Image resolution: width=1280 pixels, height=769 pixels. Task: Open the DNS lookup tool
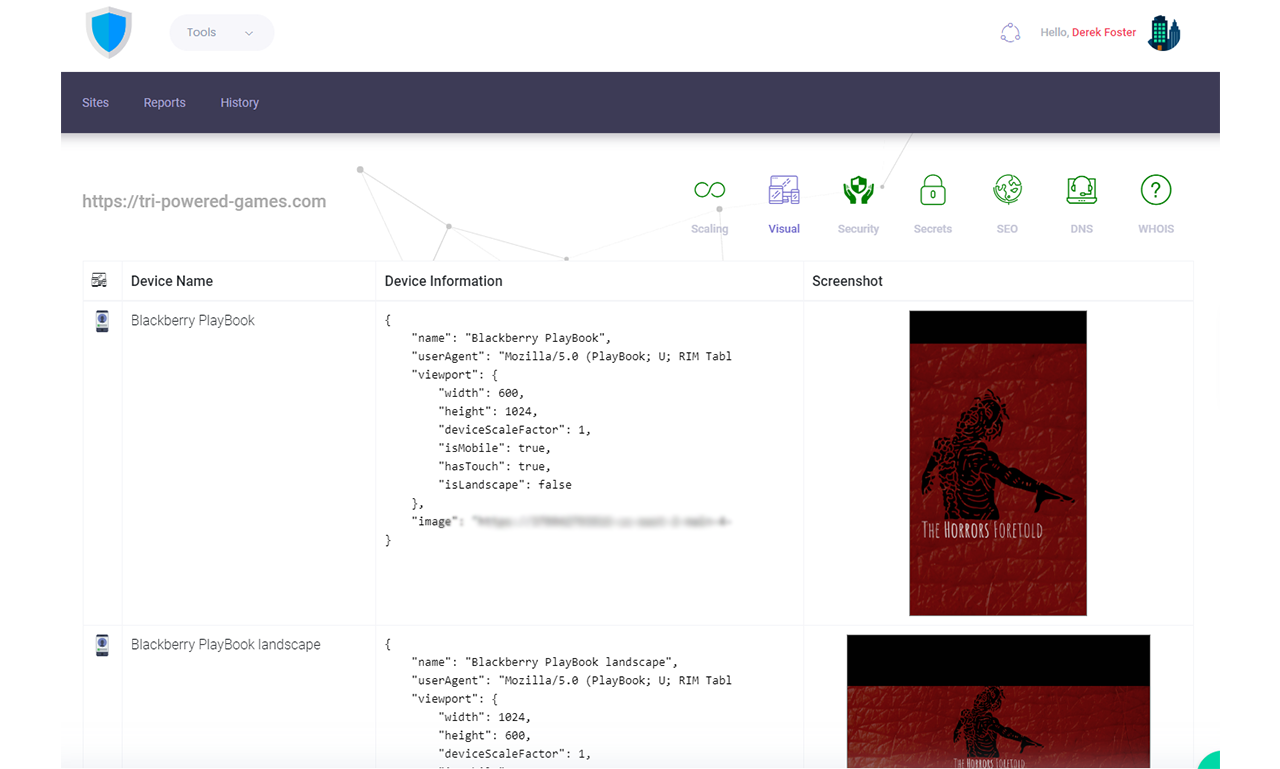[1081, 200]
